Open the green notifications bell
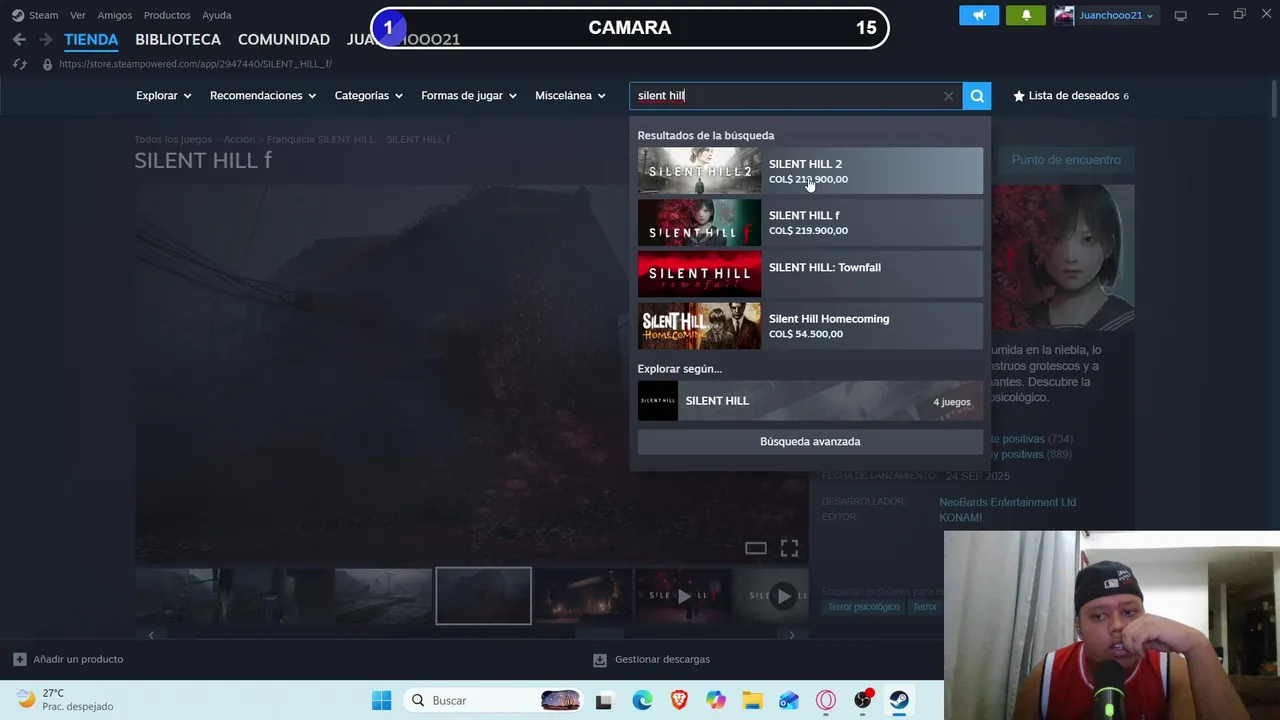 (x=1026, y=15)
